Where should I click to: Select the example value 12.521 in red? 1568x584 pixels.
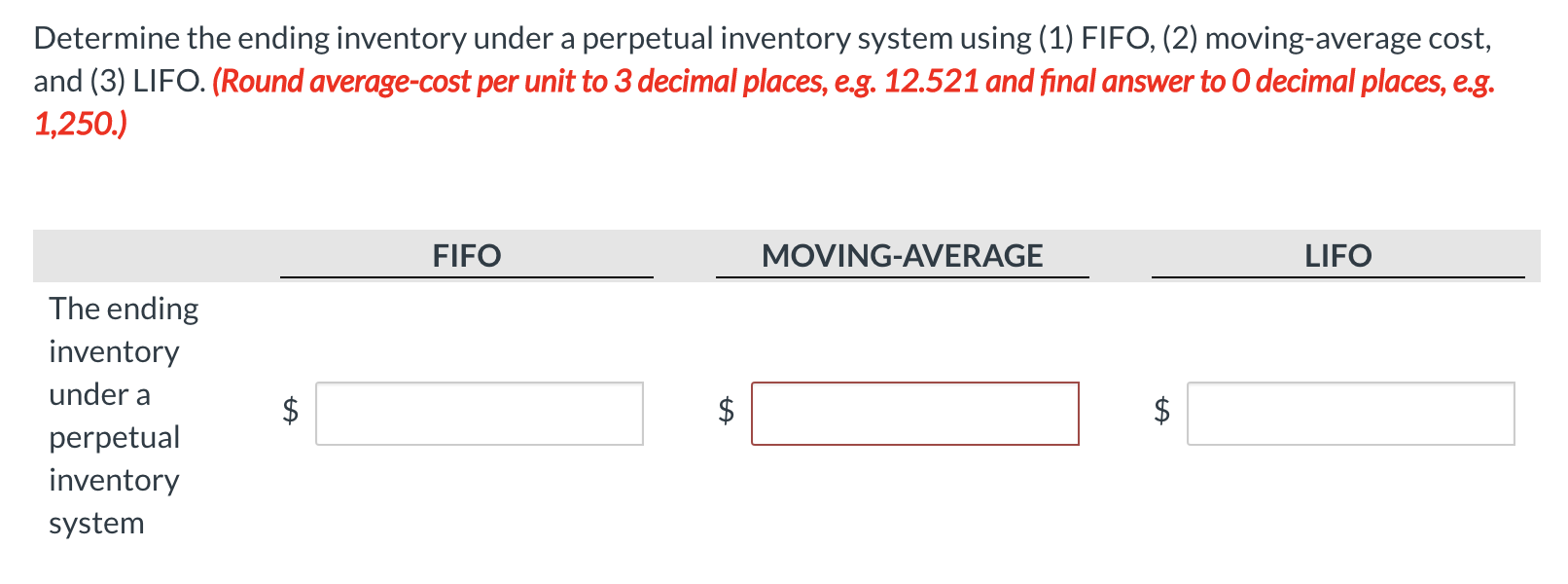(x=931, y=82)
